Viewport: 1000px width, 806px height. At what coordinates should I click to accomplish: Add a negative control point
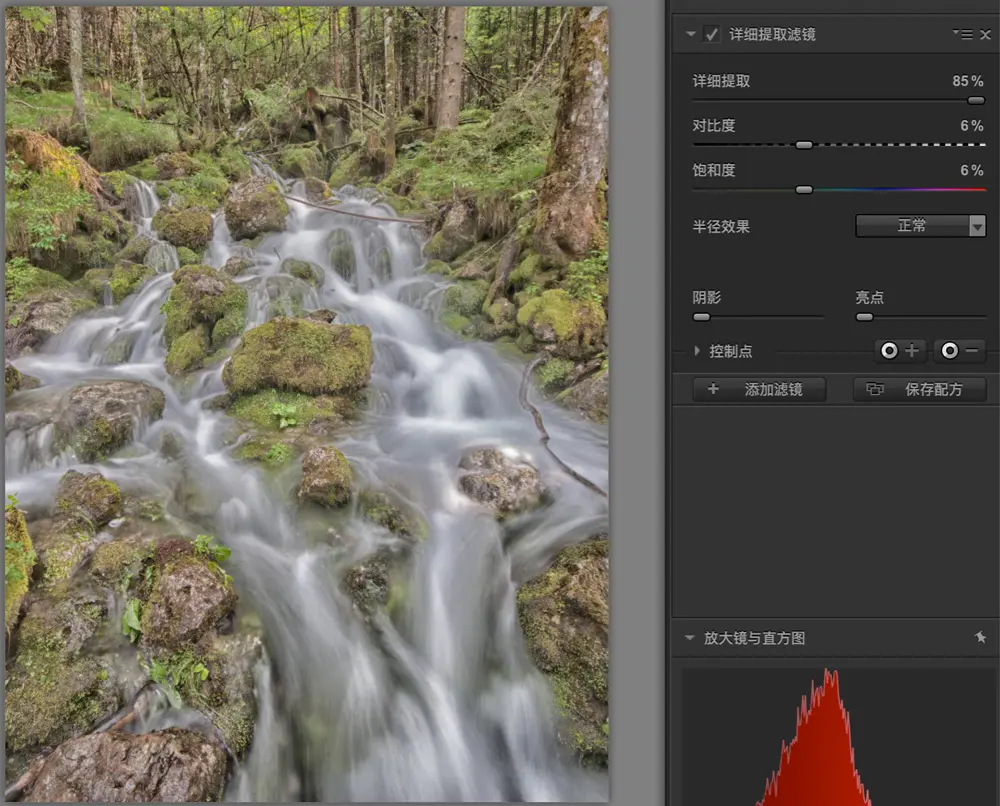(x=960, y=350)
